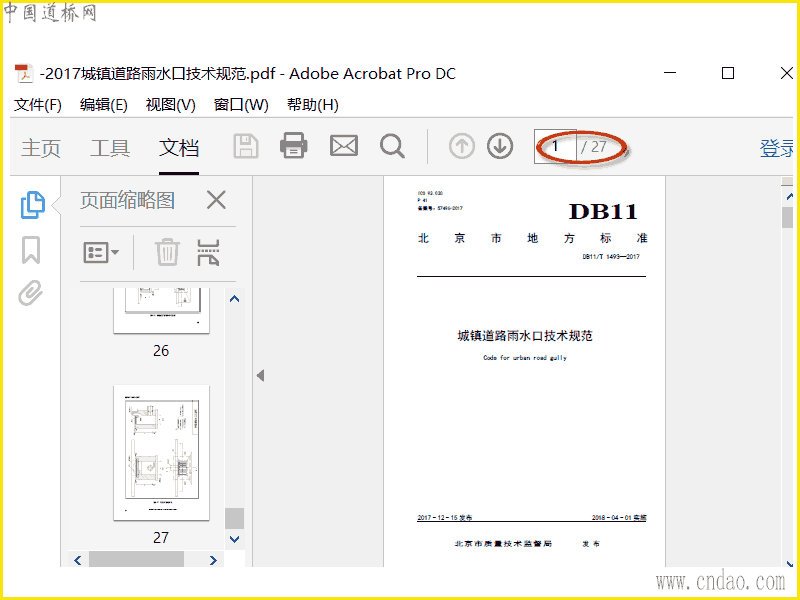This screenshot has width=800, height=600.
Task: Click thumbnail panel scroll down arrow
Action: point(235,539)
